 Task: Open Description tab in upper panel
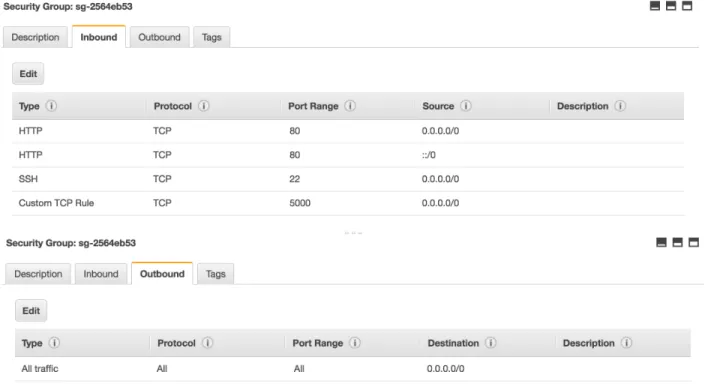[36, 37]
